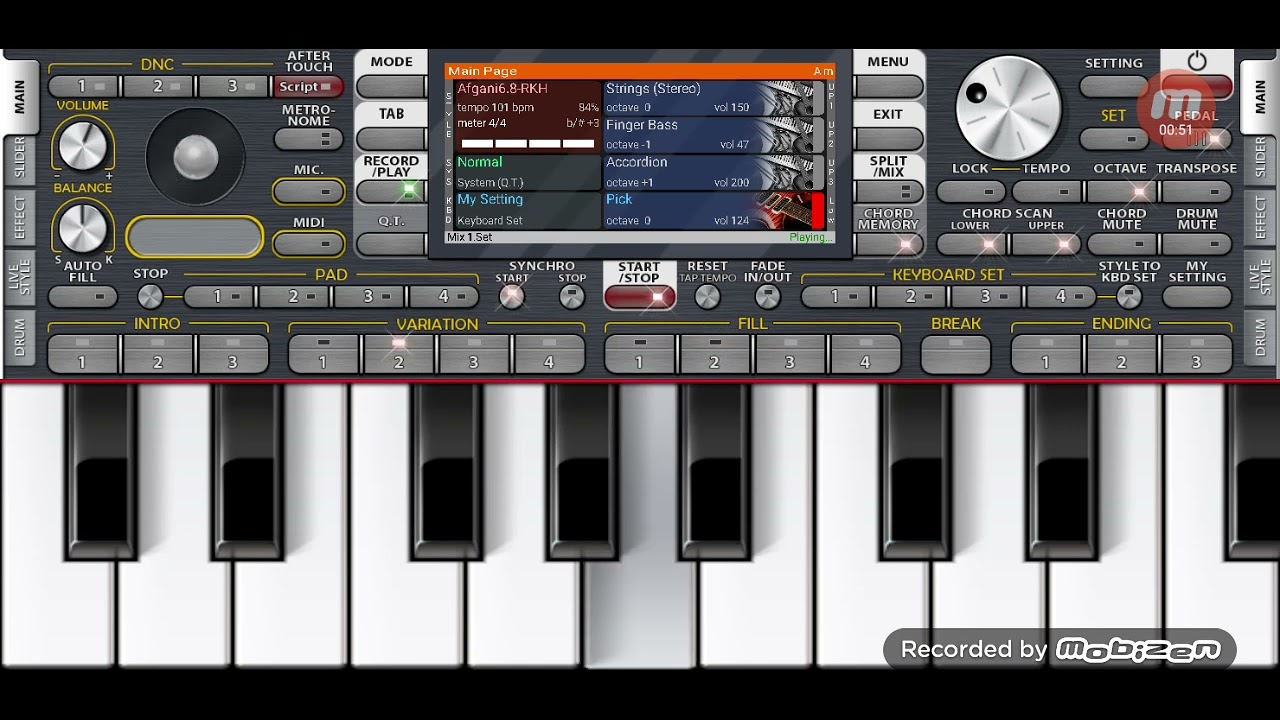Trigger PAD 4
The image size is (1280, 720).
pos(445,297)
